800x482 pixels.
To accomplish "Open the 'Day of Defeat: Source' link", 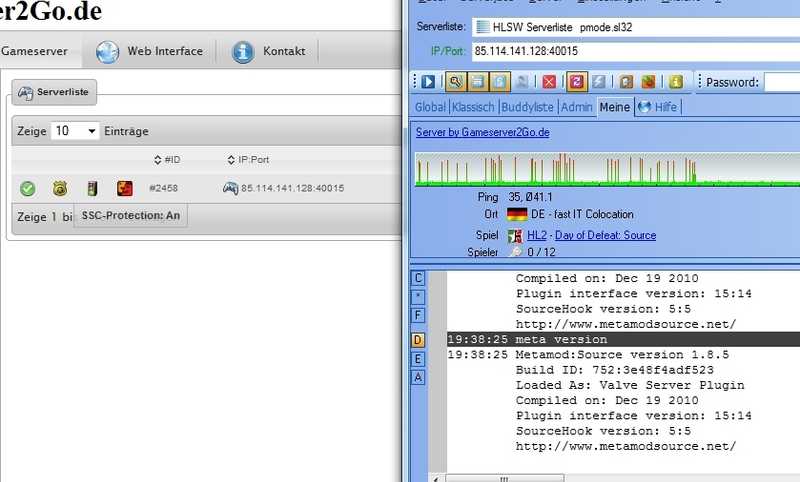I will click(606, 235).
